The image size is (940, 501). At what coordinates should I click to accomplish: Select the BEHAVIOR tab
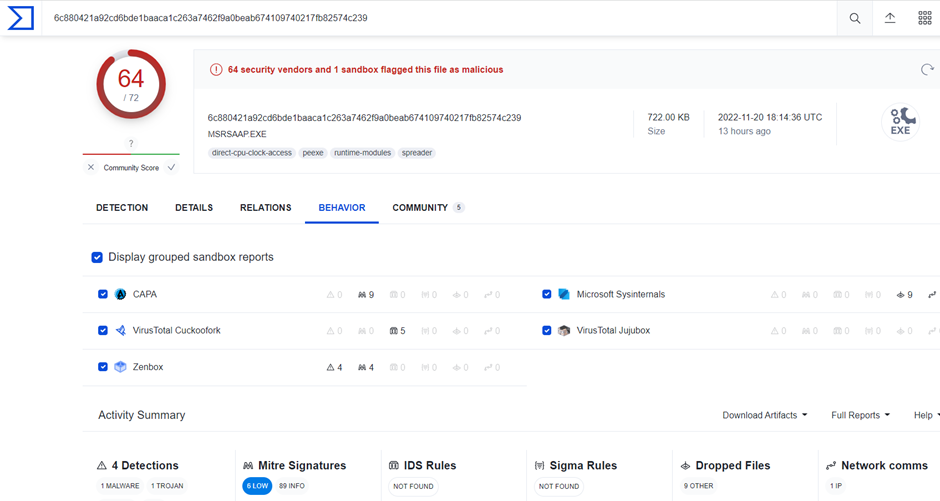coord(342,207)
